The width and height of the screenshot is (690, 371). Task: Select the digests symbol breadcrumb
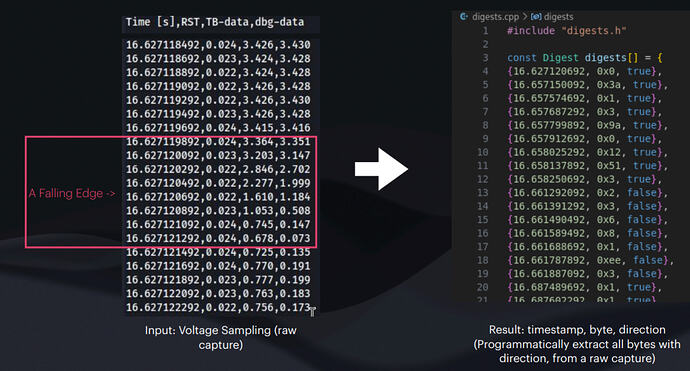point(558,17)
